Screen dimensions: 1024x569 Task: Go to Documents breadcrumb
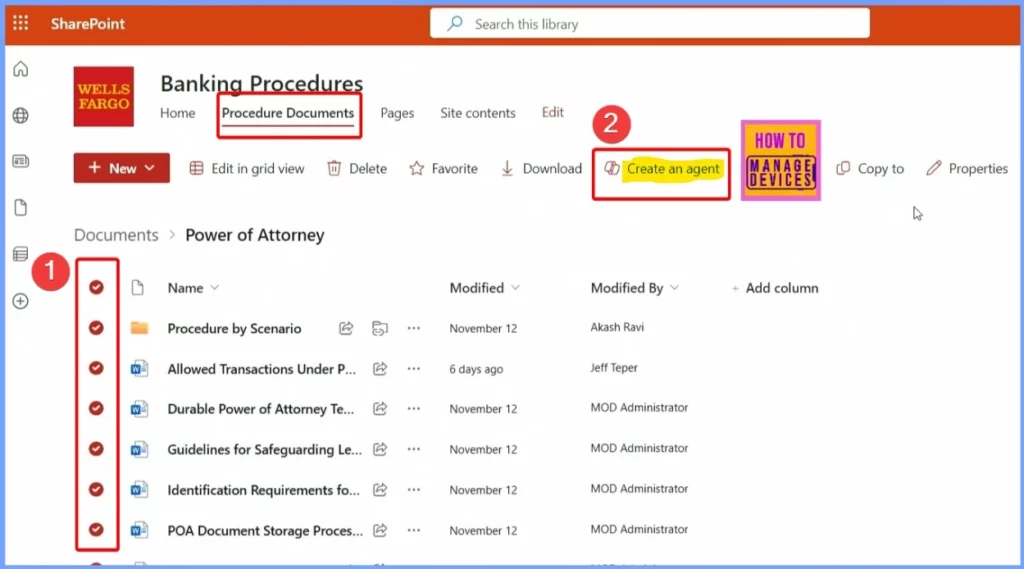coord(116,235)
